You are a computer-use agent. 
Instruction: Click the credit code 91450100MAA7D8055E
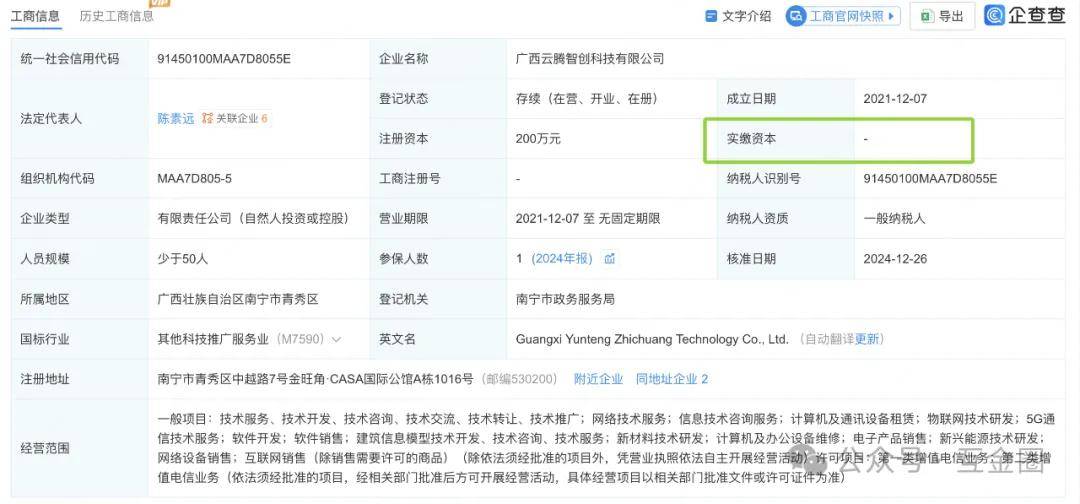pos(224,59)
